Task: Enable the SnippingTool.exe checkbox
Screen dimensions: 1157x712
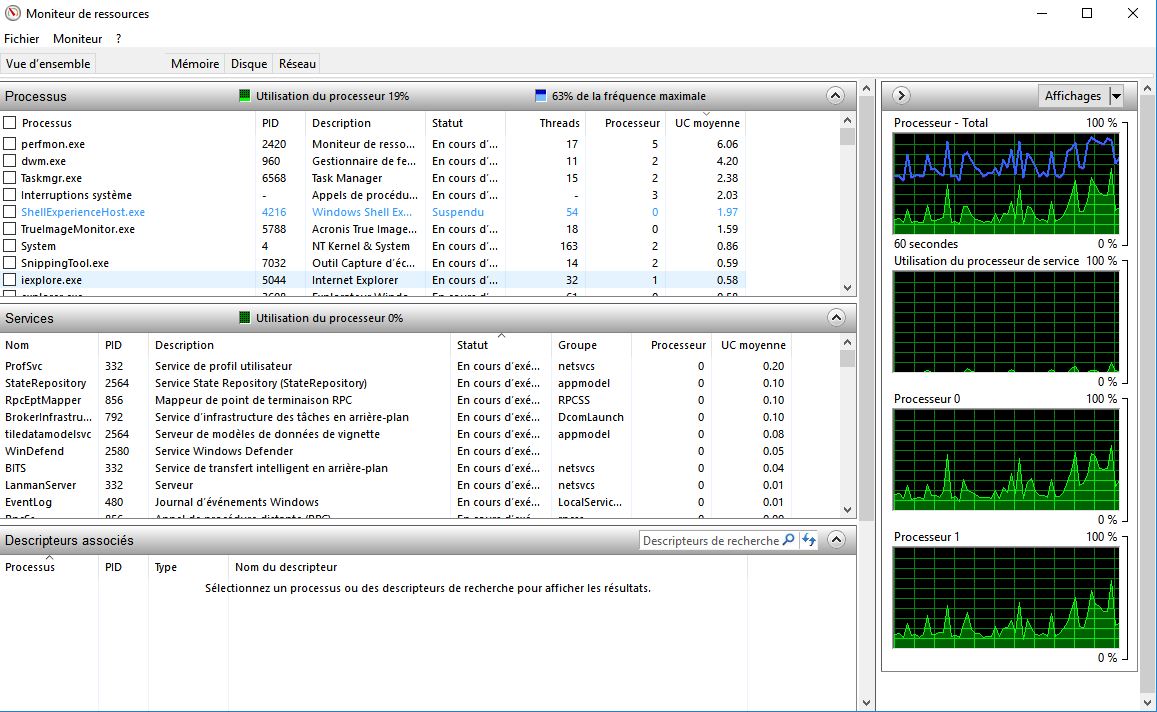Action: (10, 262)
